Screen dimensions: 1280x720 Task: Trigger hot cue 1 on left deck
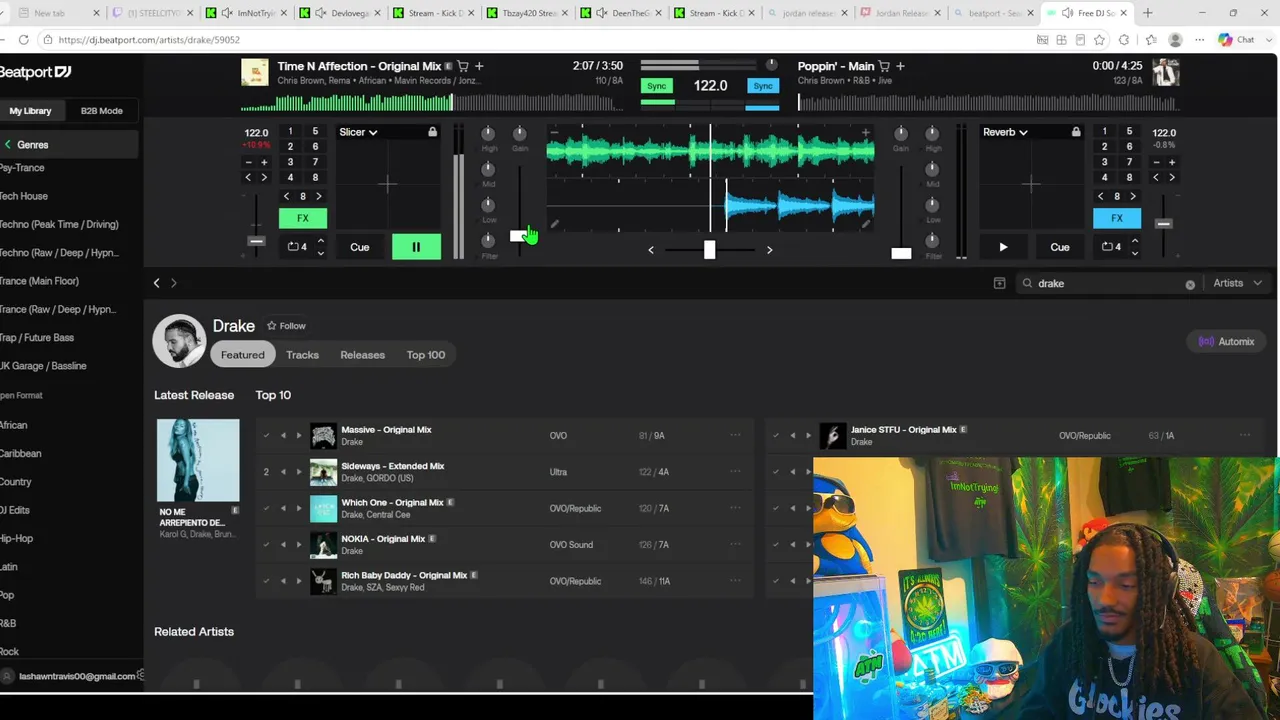[x=290, y=132]
